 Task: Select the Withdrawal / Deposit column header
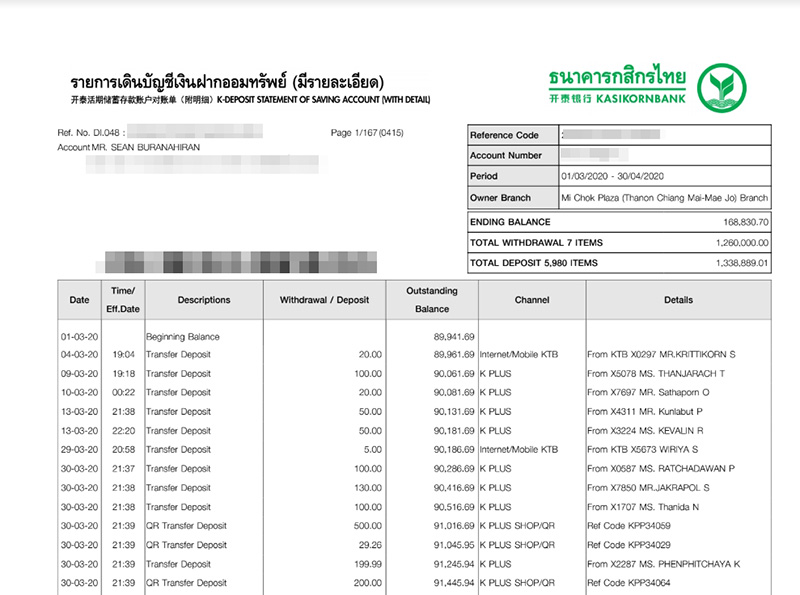pyautogui.click(x=324, y=300)
